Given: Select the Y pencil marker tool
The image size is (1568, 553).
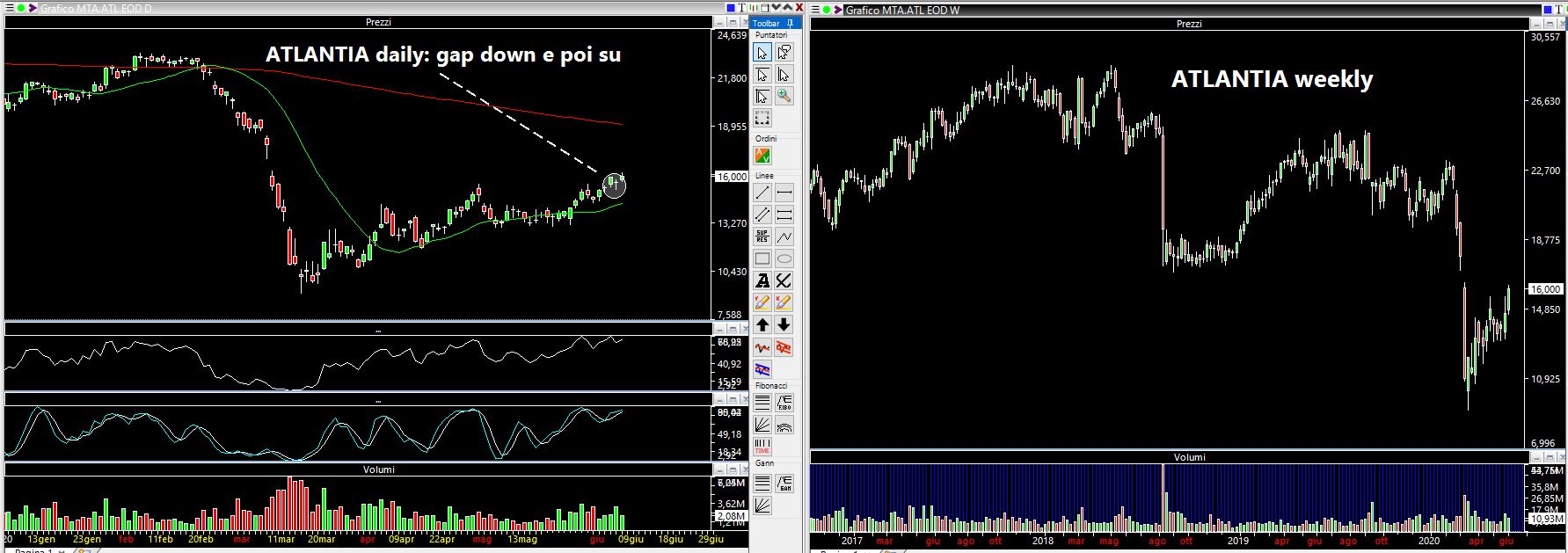Looking at the screenshot, I should pos(762,302).
